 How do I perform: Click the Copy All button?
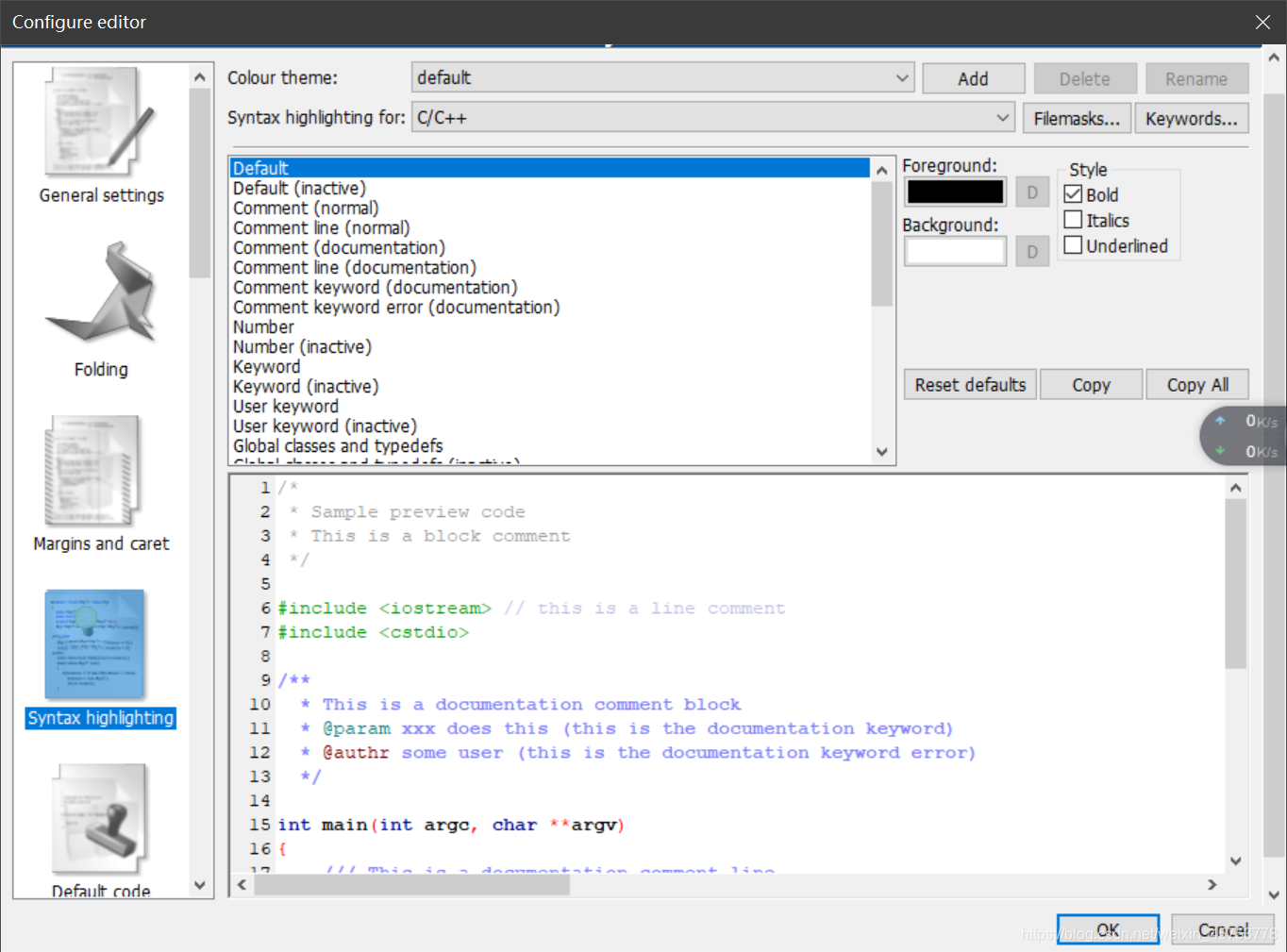pyautogui.click(x=1197, y=384)
